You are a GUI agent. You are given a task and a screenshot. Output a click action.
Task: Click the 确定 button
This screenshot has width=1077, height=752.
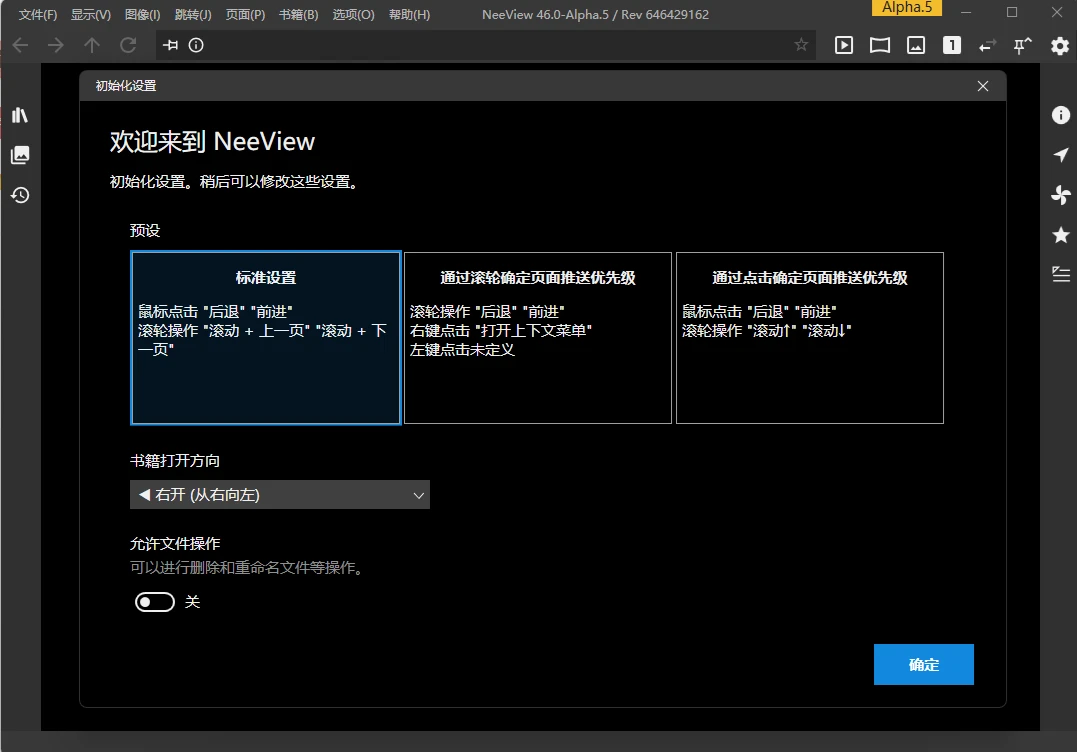tap(923, 664)
